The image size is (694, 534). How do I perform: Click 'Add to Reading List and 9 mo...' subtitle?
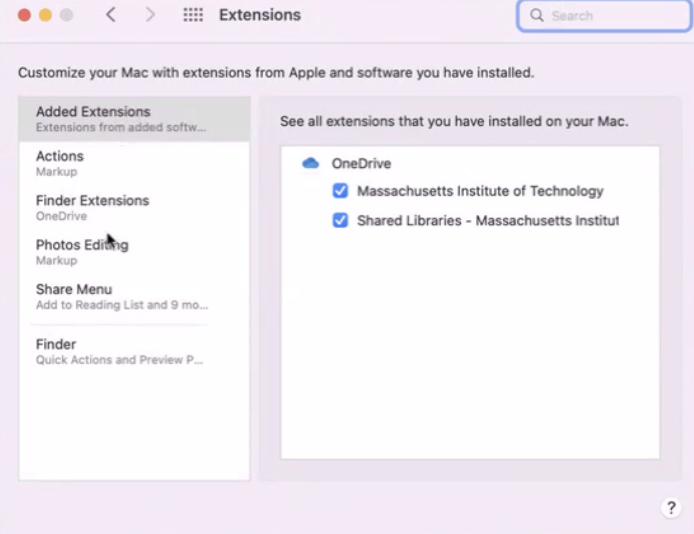tap(122, 305)
